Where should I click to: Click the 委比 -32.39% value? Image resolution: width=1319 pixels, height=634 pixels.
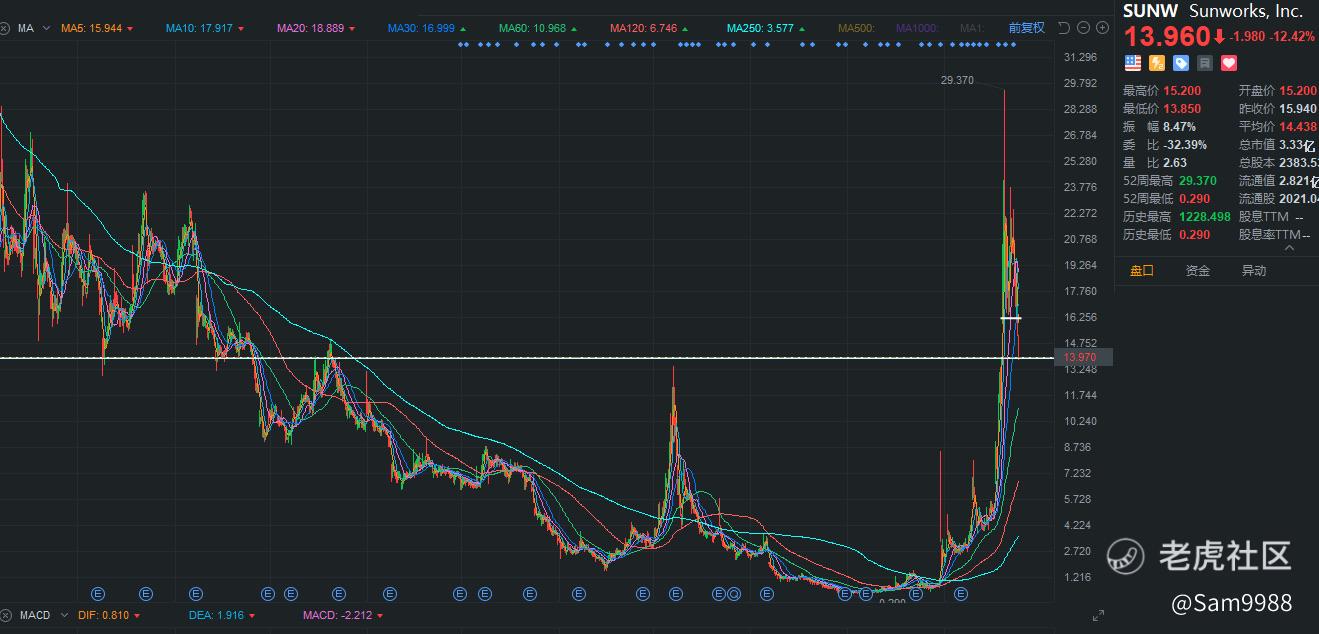[x=1185, y=144]
